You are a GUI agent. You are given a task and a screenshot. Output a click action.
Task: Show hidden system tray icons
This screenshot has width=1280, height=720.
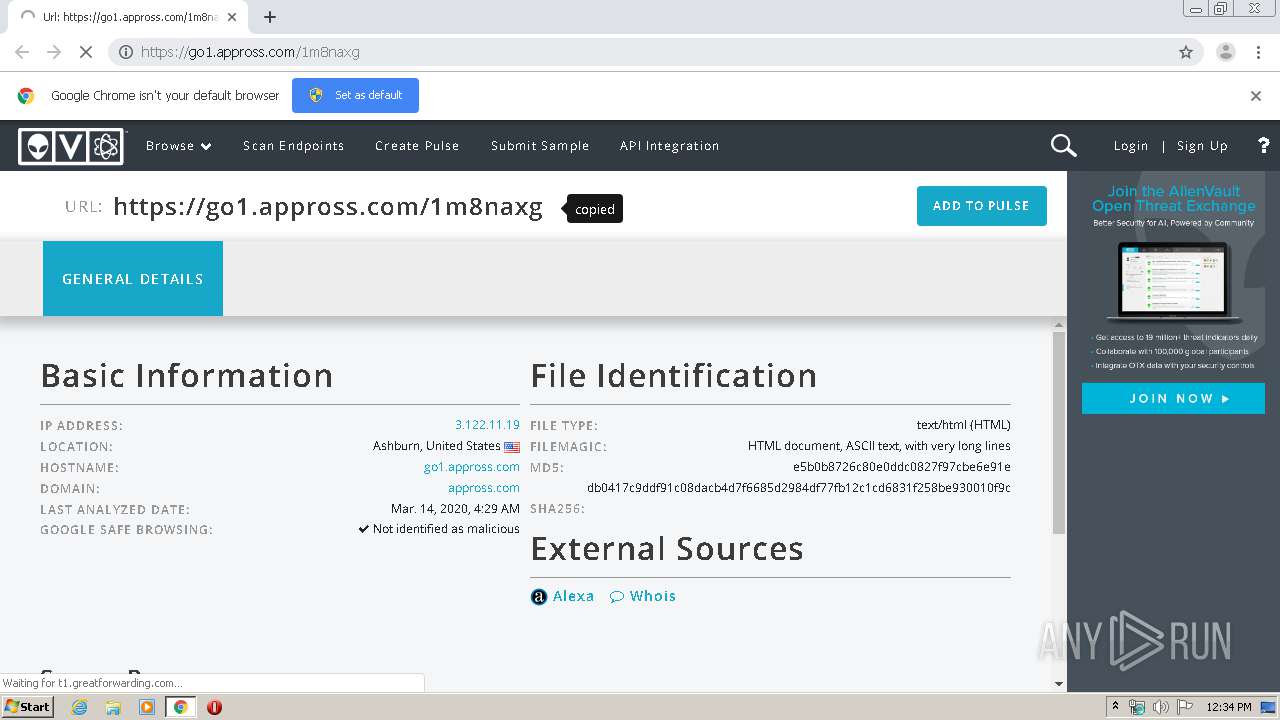tap(1115, 707)
